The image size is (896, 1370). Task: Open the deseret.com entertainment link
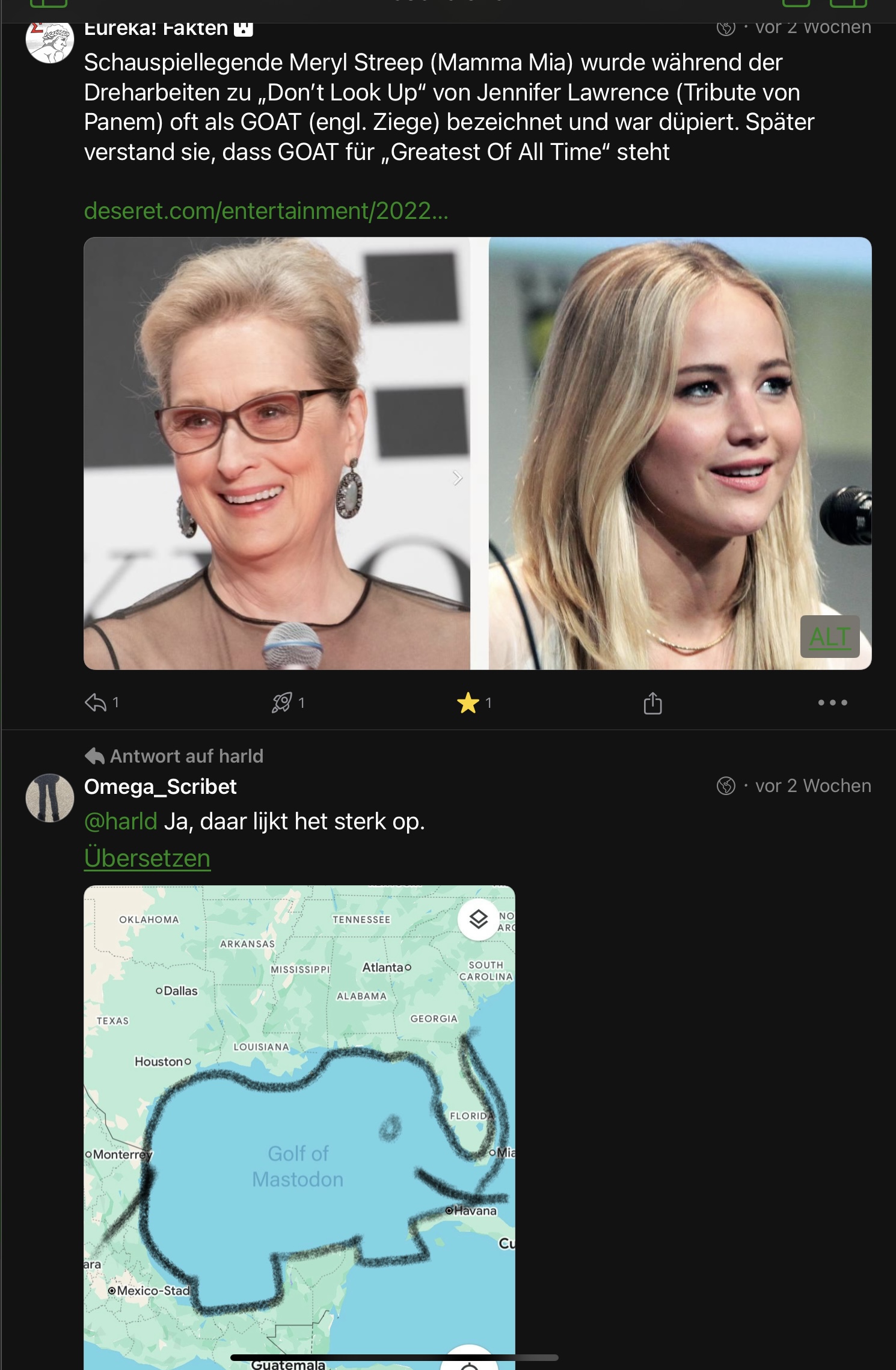266,211
